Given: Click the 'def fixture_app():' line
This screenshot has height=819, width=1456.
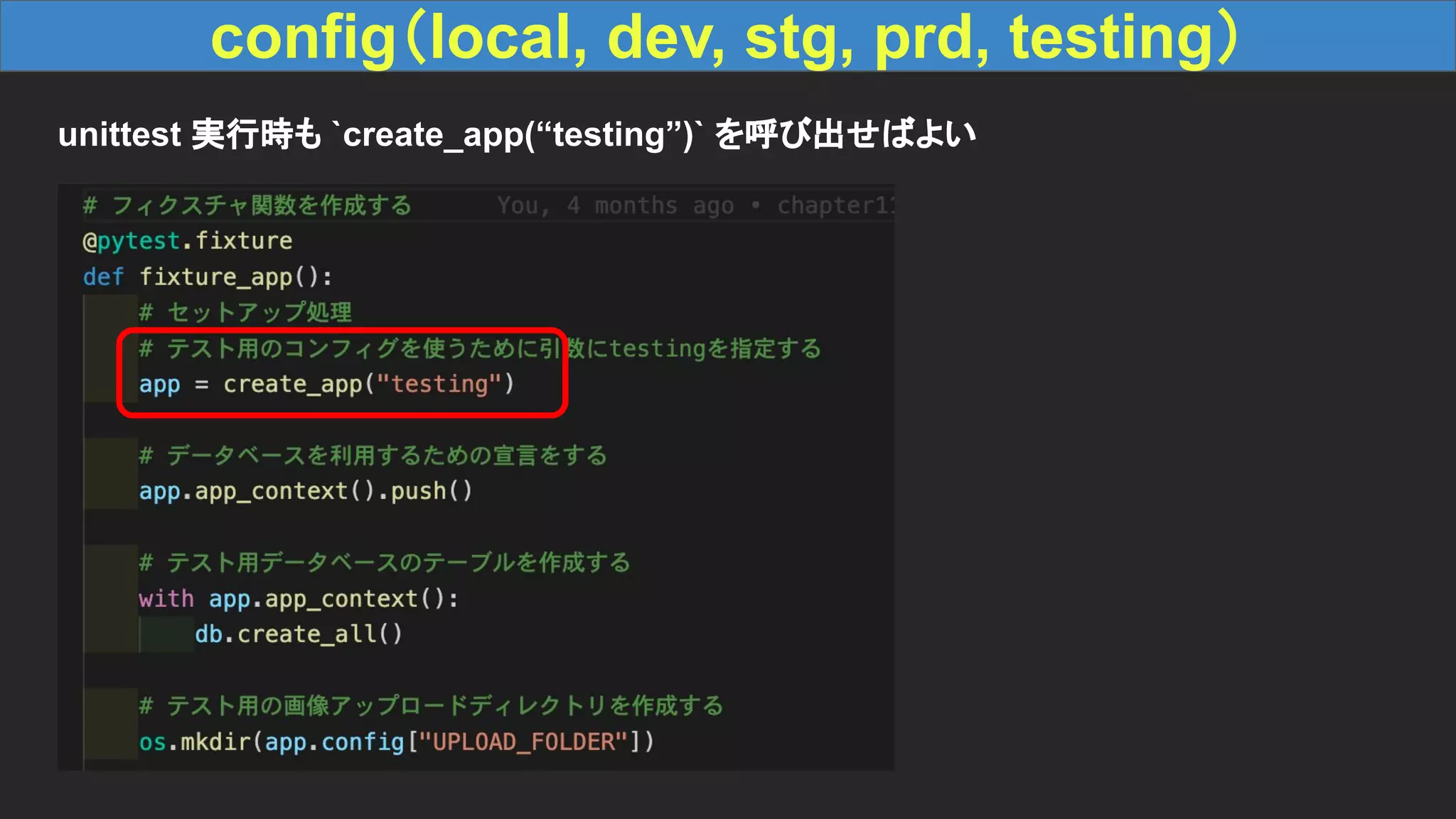Looking at the screenshot, I should 207,277.
